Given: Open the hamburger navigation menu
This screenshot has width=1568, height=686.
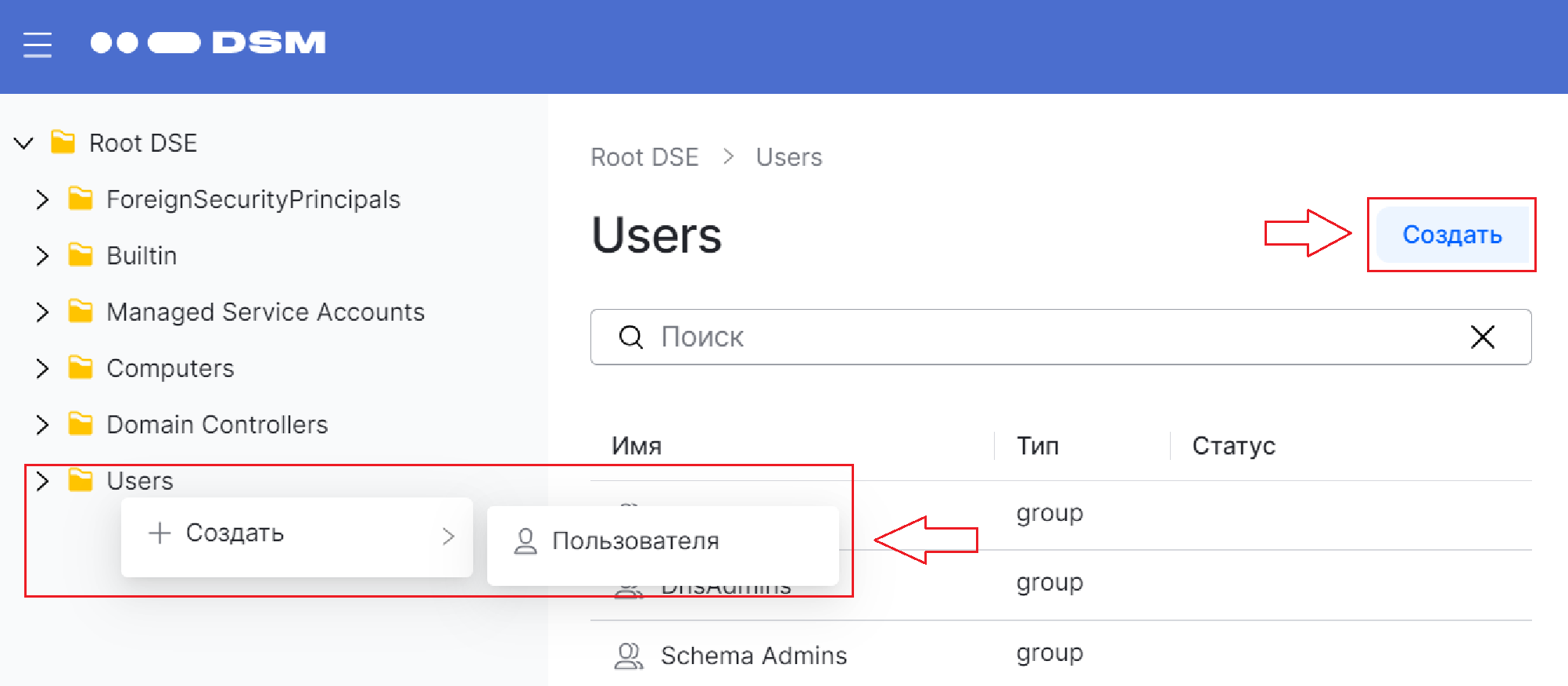Looking at the screenshot, I should (37, 45).
